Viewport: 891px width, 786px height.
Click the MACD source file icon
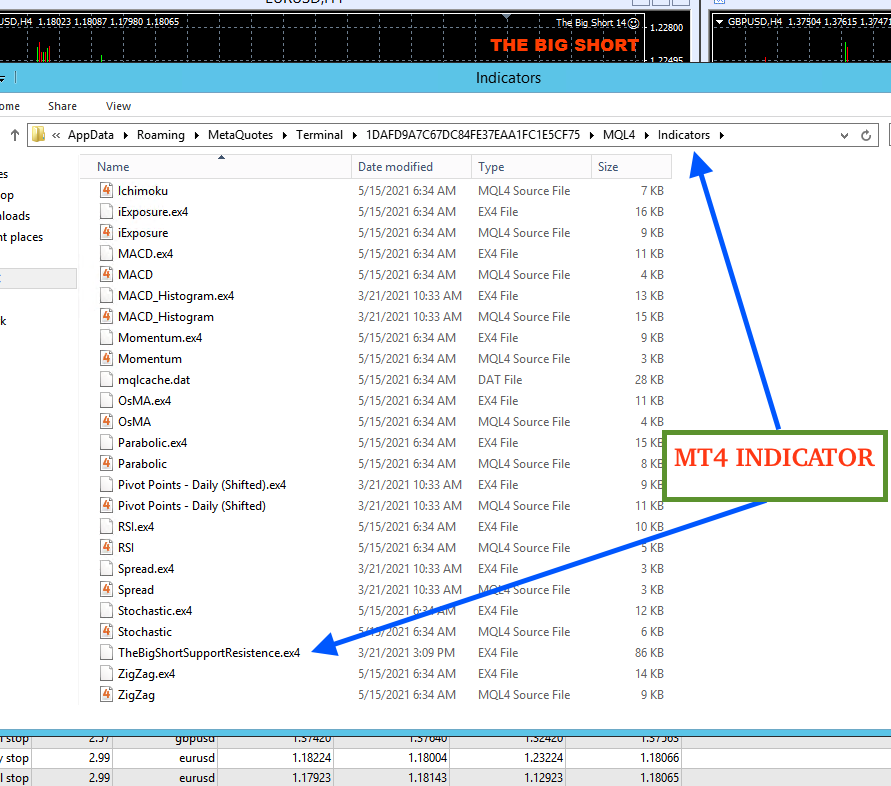click(106, 274)
